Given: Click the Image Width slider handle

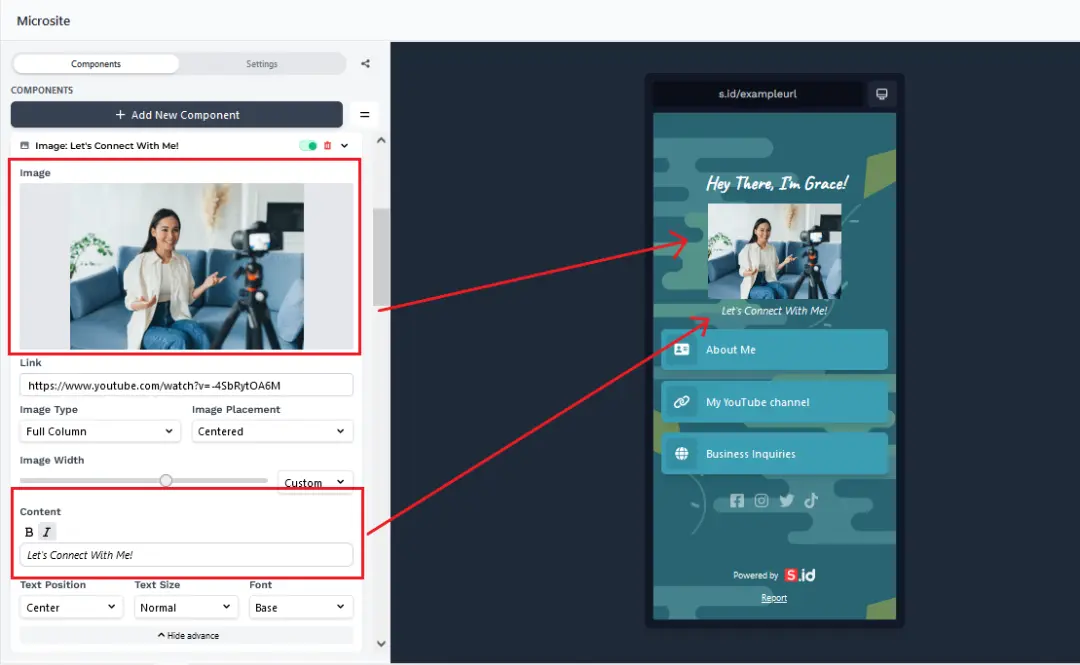Looking at the screenshot, I should click(x=166, y=481).
